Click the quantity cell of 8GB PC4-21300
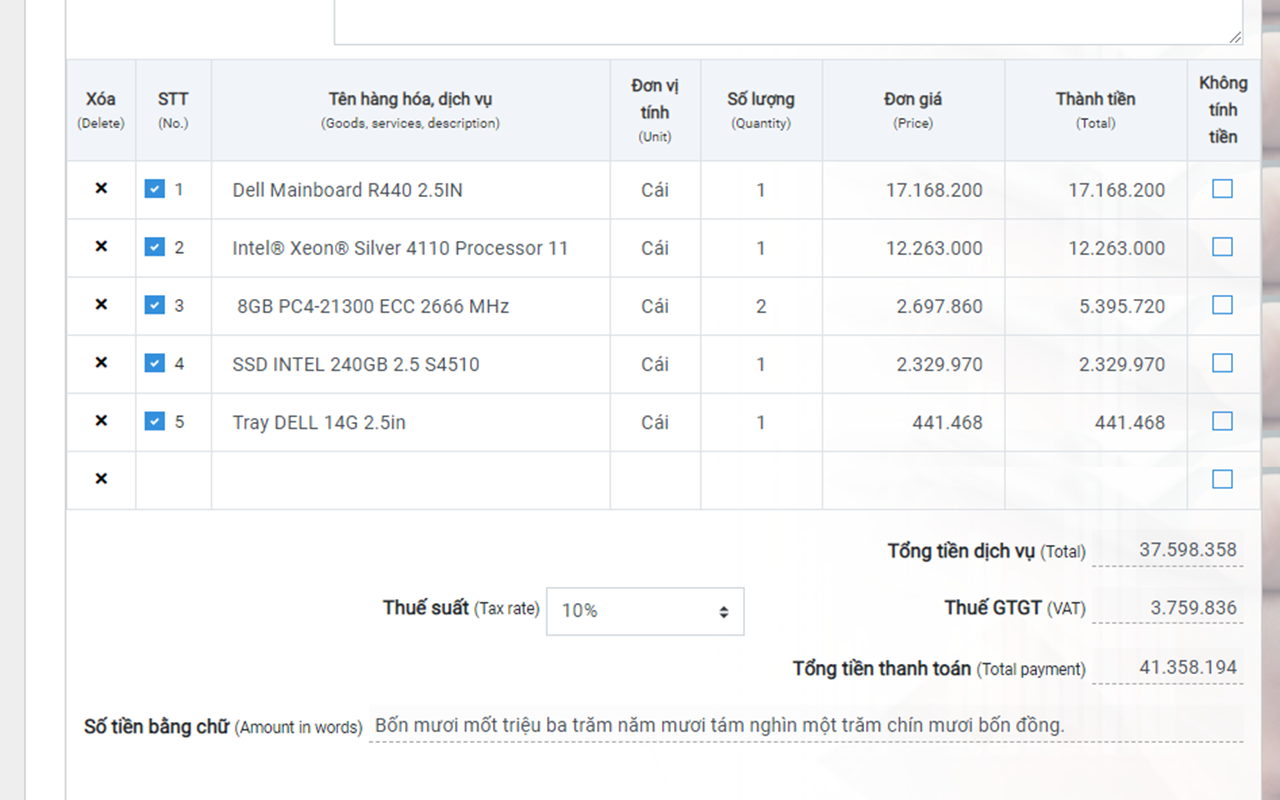1280x800 pixels. [761, 306]
